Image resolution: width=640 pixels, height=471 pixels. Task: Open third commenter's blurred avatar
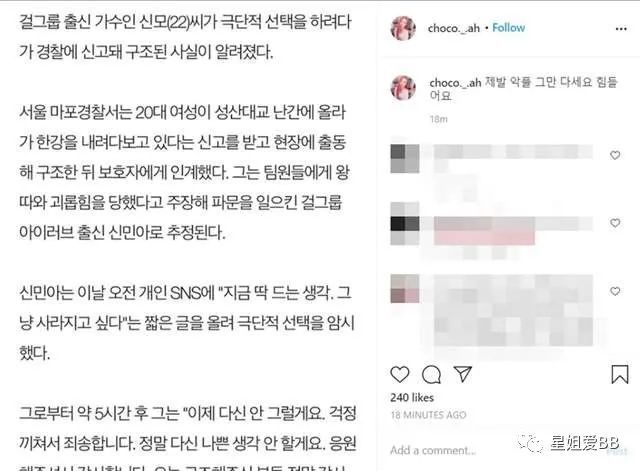[405, 289]
